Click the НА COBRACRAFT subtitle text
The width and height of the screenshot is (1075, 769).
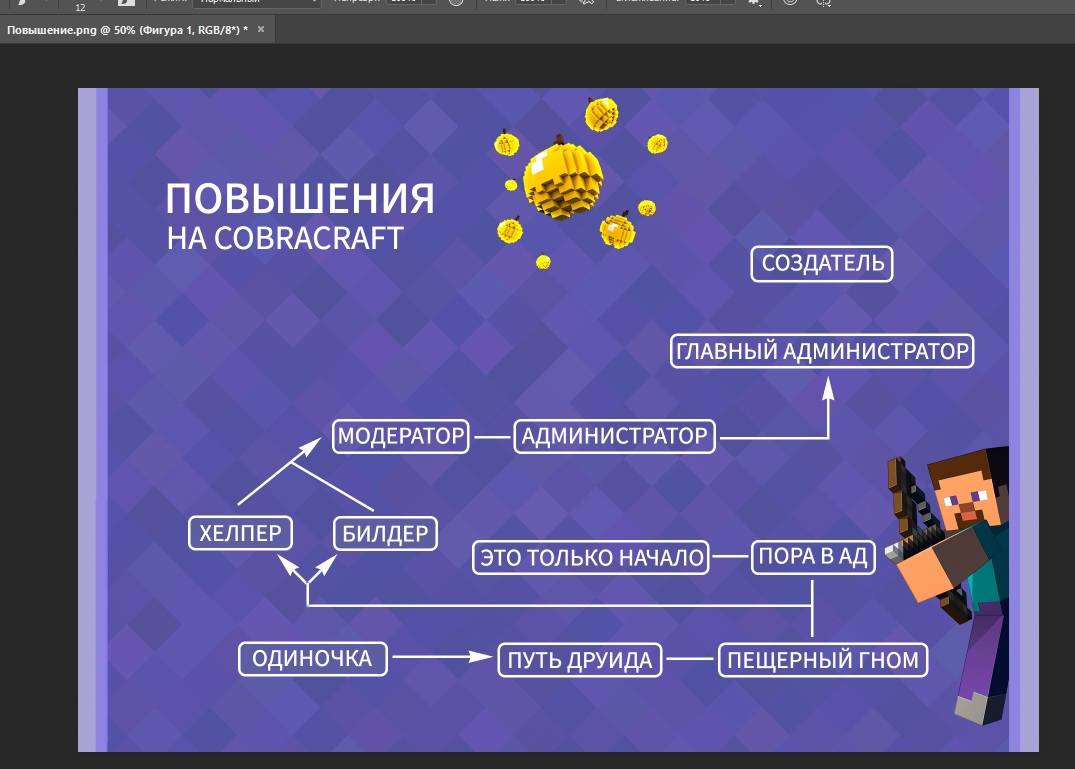click(285, 239)
